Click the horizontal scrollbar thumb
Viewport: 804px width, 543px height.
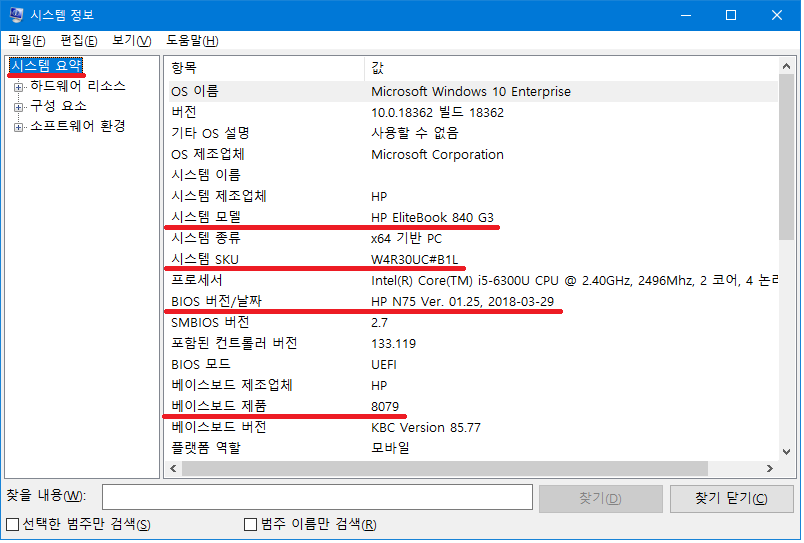[445, 469]
